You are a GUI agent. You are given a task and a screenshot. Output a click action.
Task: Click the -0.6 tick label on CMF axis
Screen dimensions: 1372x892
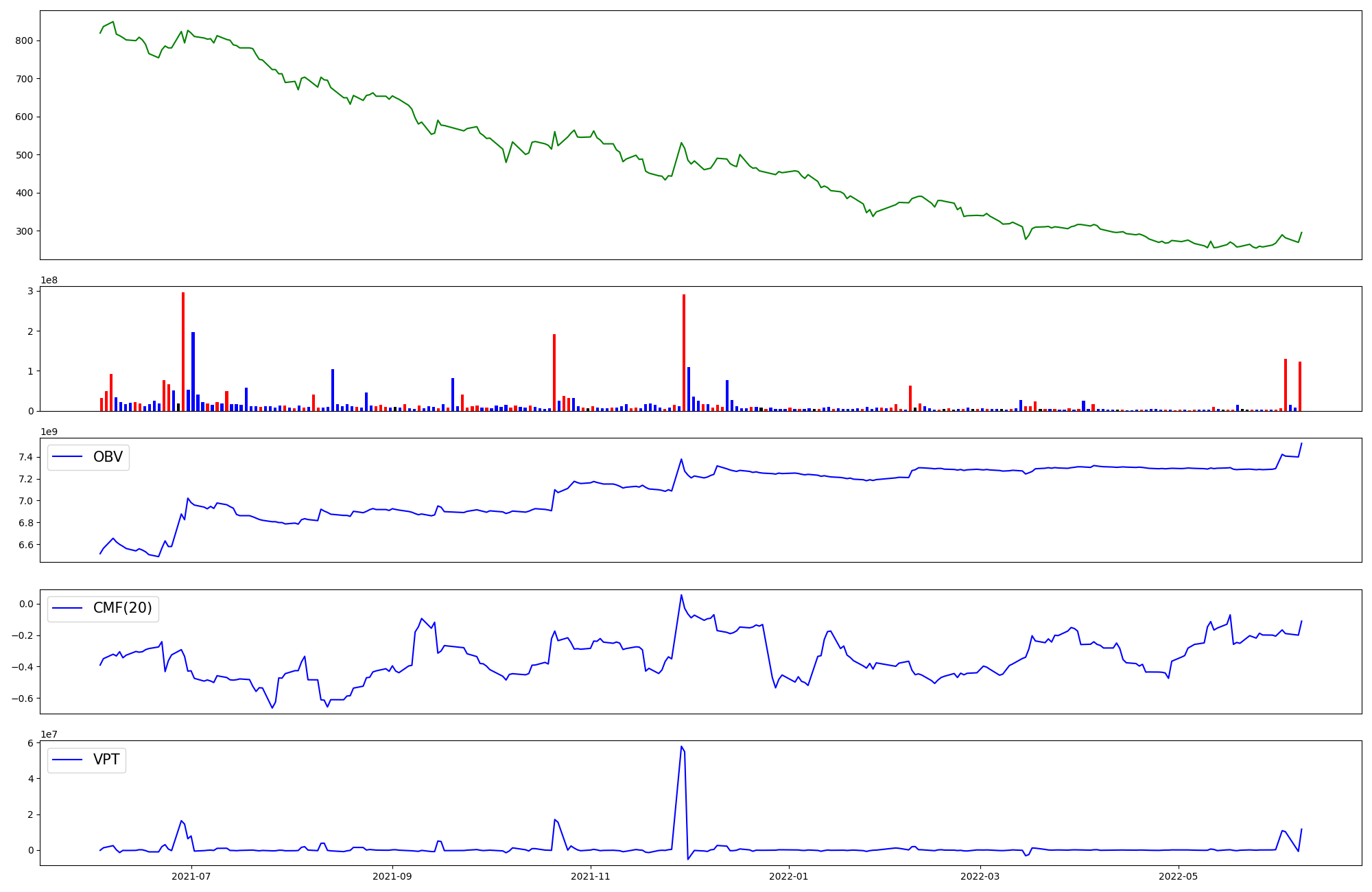pos(23,699)
